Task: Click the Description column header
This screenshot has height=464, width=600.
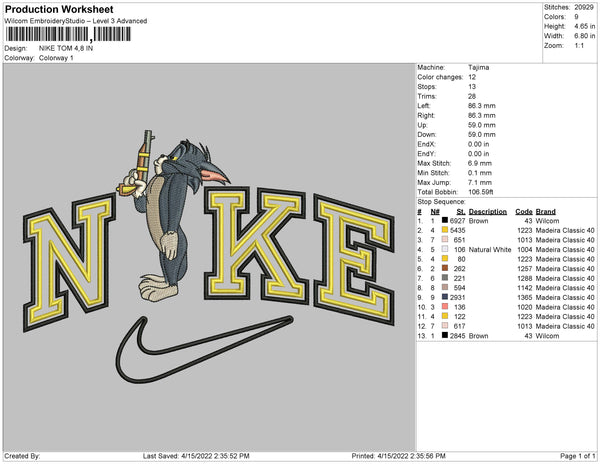Action: point(488,212)
